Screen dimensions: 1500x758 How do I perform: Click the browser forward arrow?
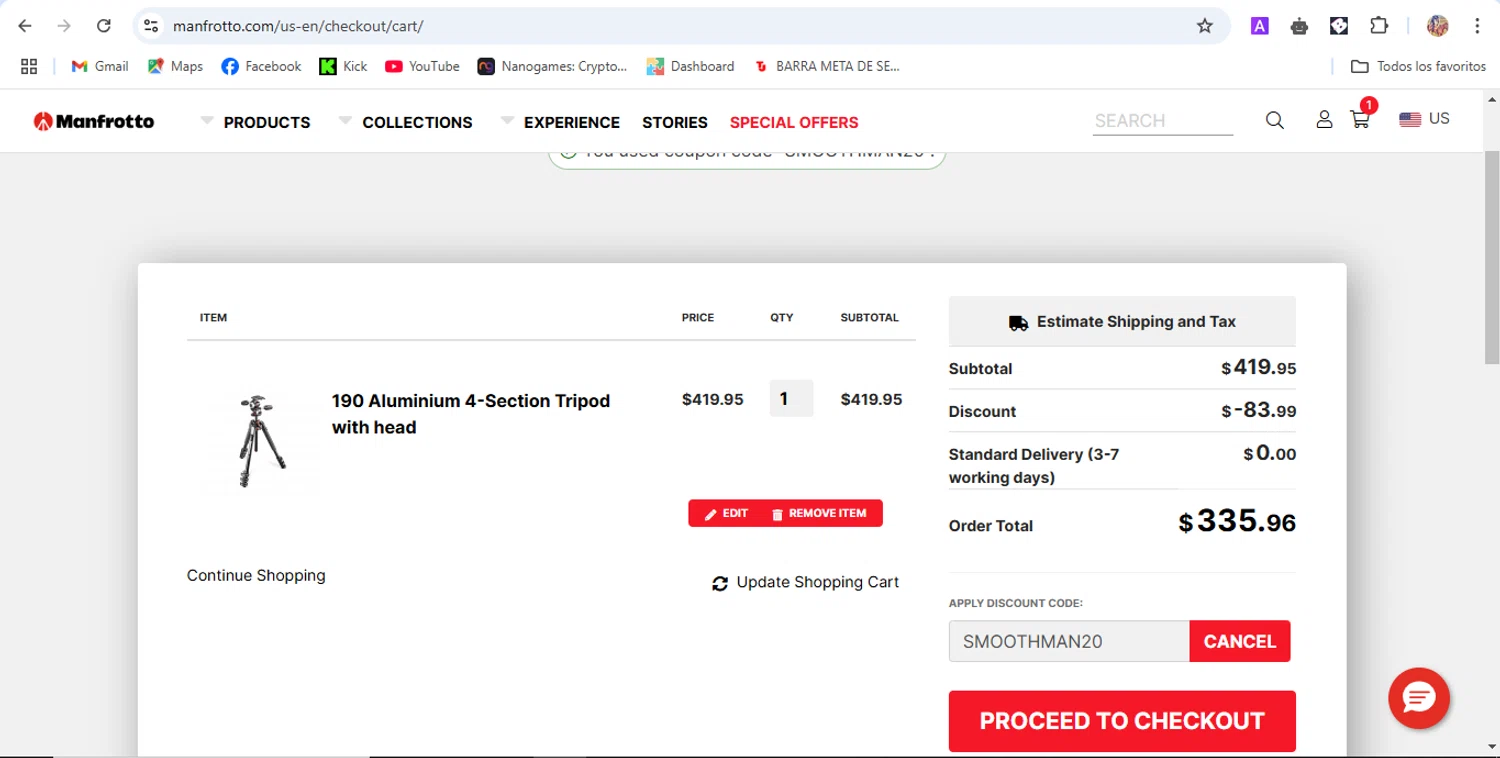click(64, 26)
